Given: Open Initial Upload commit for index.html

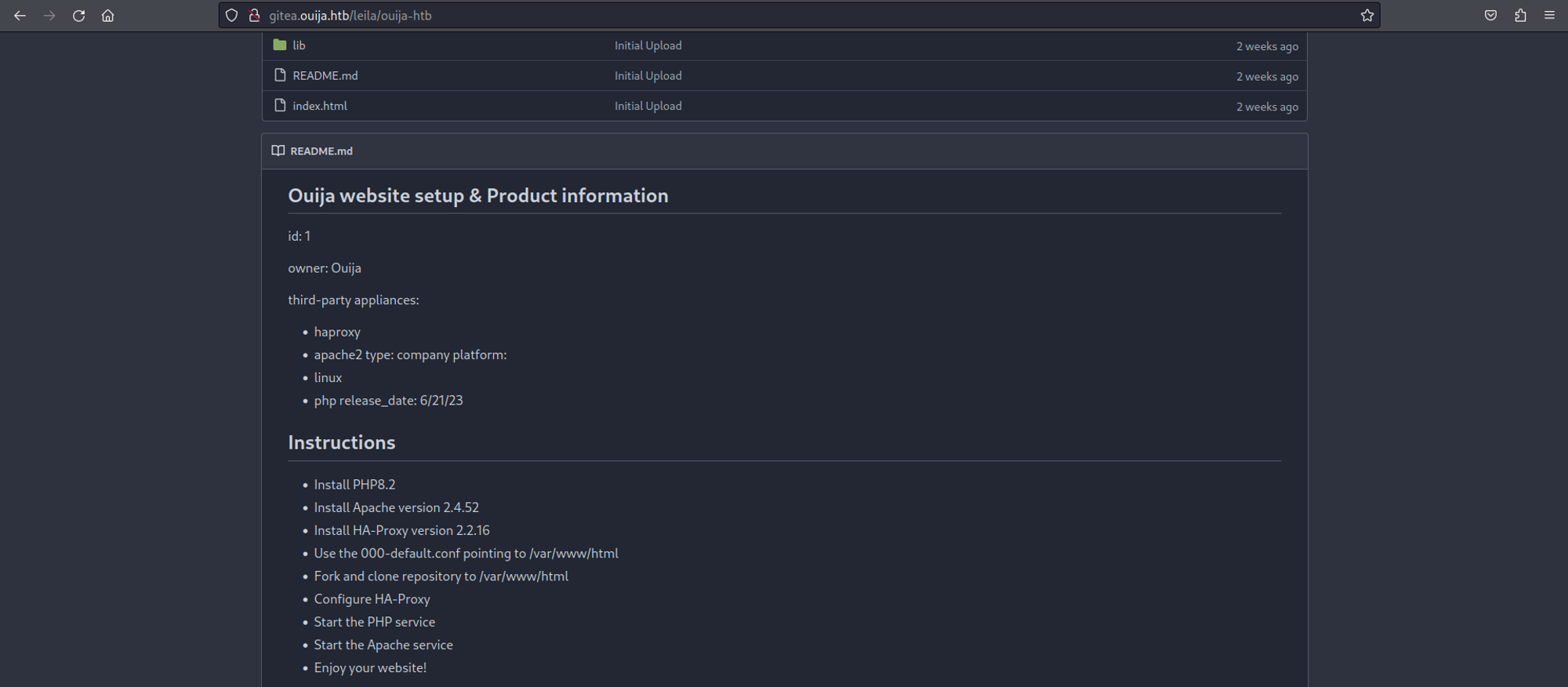Looking at the screenshot, I should click(648, 106).
